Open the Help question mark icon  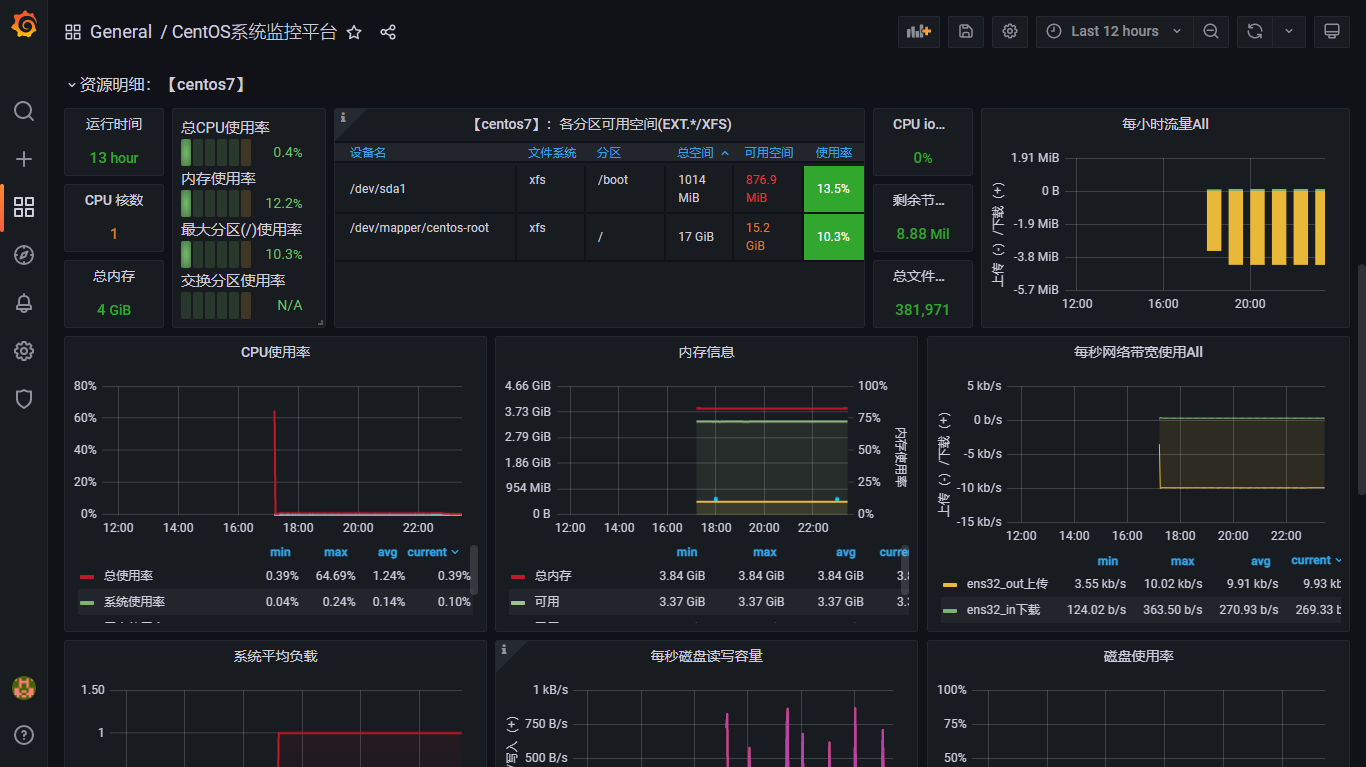tap(24, 735)
